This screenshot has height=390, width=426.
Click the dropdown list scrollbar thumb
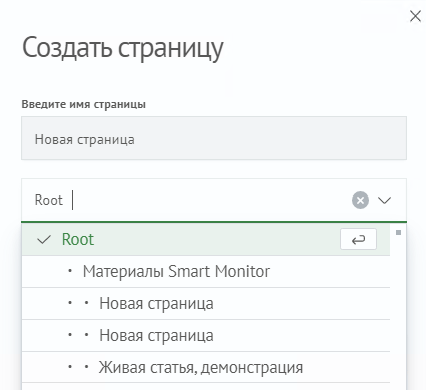point(398,233)
